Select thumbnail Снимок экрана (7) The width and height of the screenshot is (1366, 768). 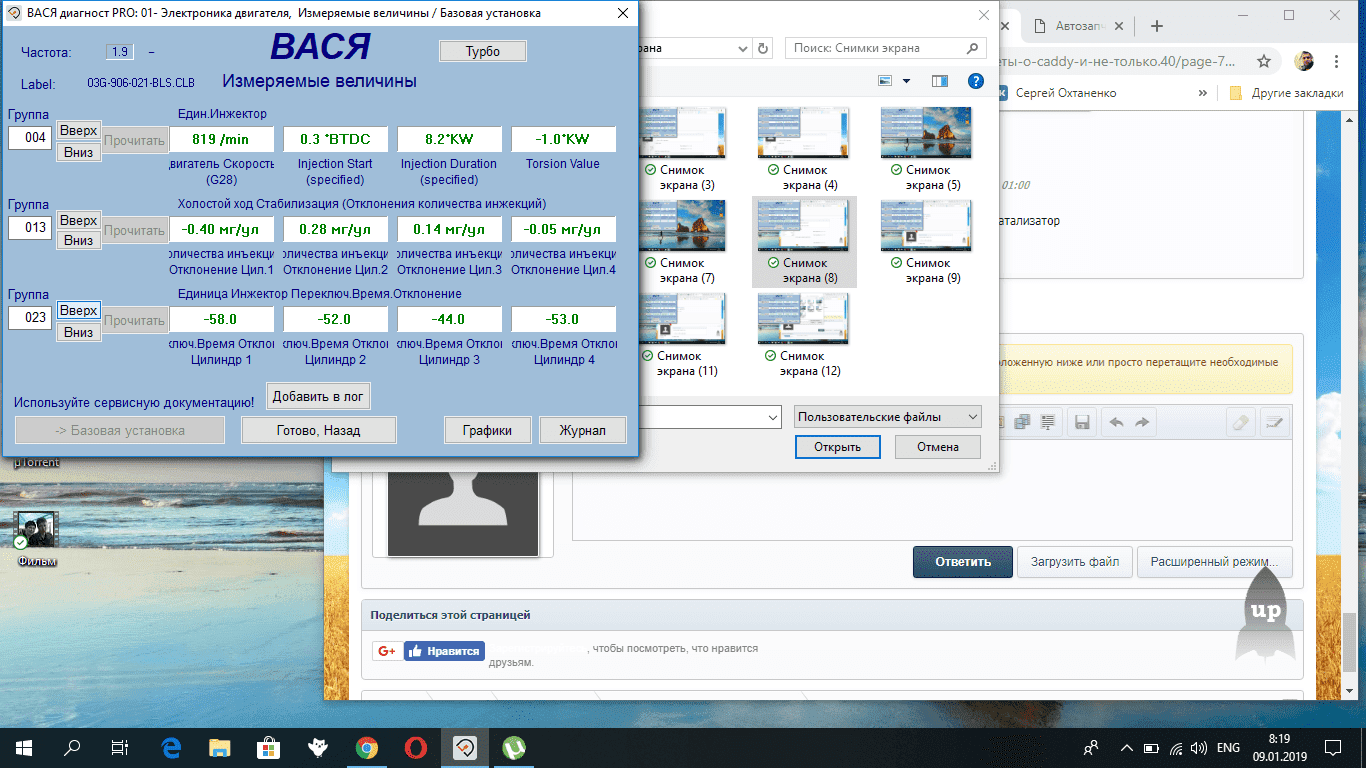[x=685, y=243]
